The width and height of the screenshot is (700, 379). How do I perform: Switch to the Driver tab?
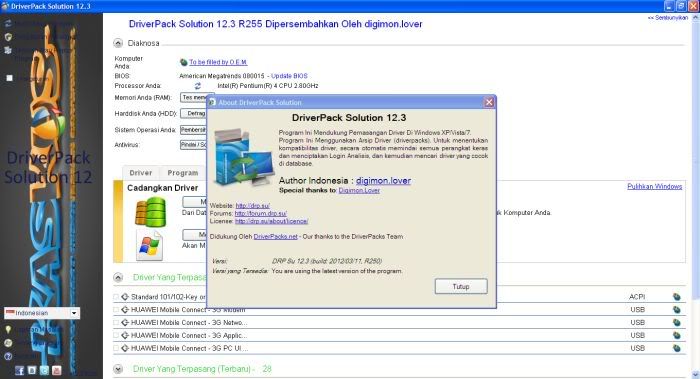pos(141,173)
